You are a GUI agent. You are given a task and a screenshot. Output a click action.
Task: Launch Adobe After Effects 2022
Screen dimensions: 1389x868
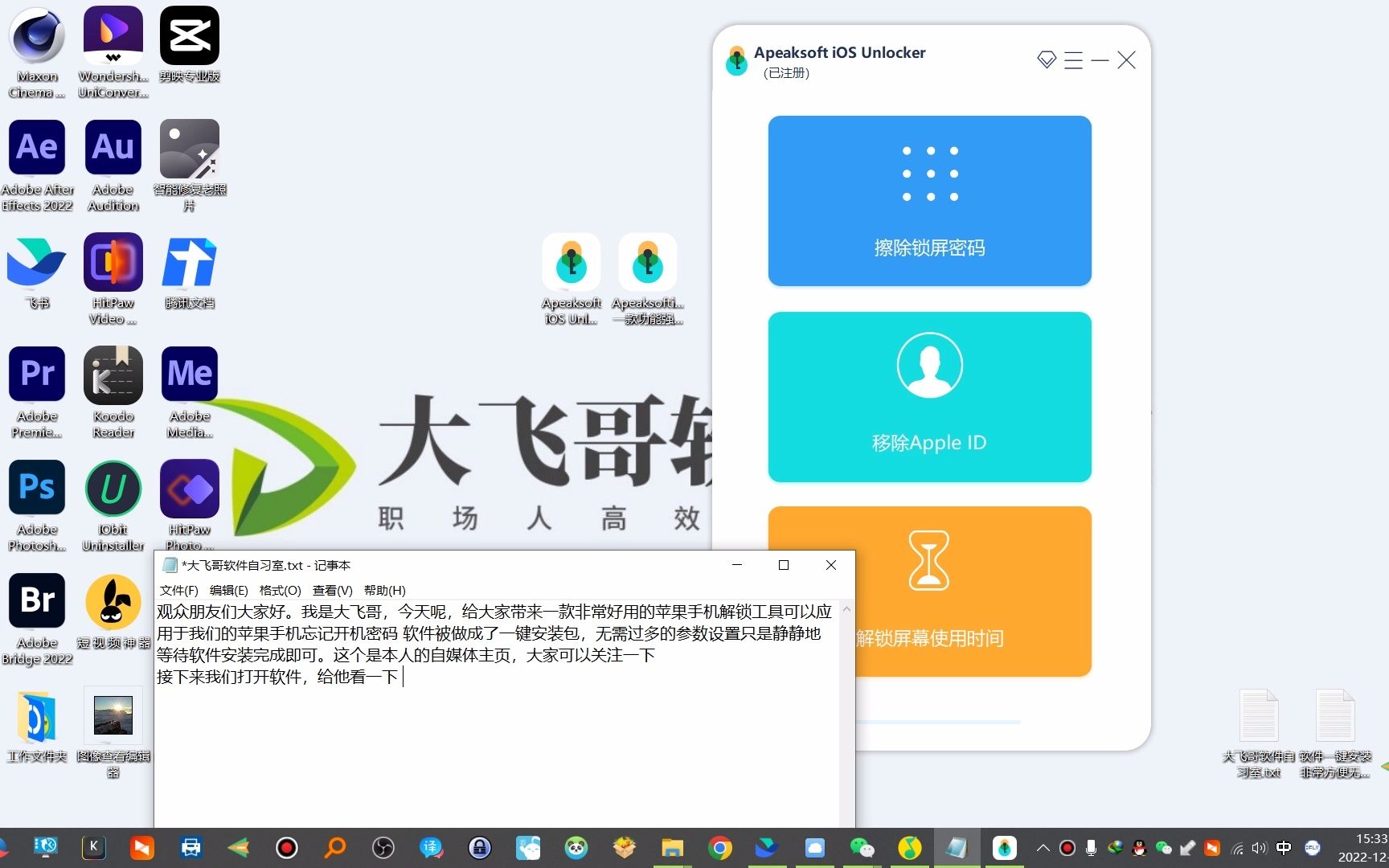click(x=36, y=148)
